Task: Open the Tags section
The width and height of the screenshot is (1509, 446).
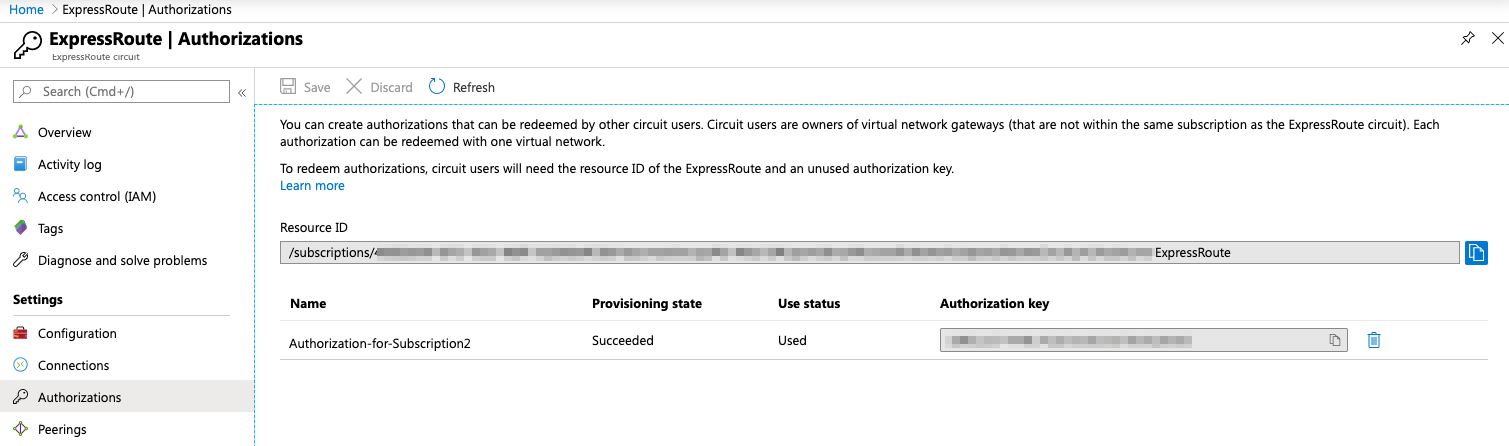Action: (50, 228)
